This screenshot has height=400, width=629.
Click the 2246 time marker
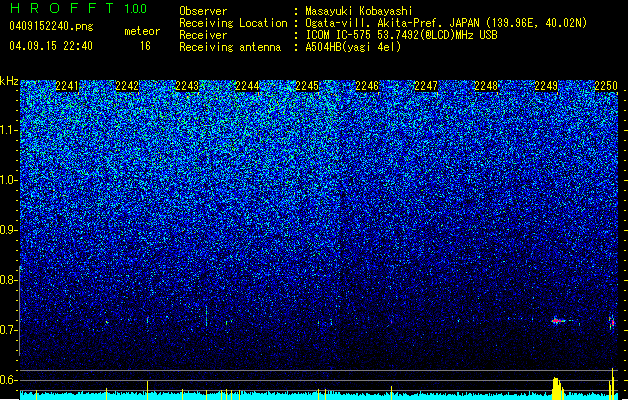367,86
